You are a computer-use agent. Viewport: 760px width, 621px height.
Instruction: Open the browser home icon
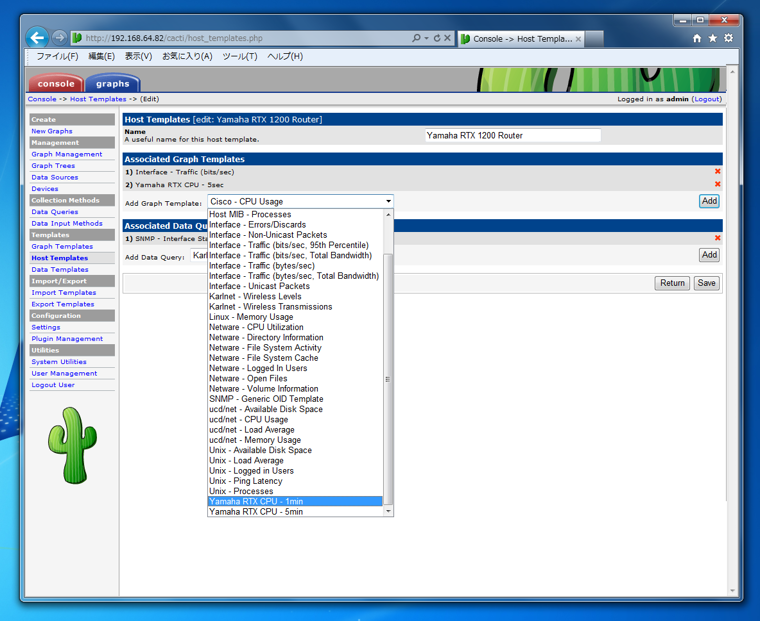click(x=697, y=38)
